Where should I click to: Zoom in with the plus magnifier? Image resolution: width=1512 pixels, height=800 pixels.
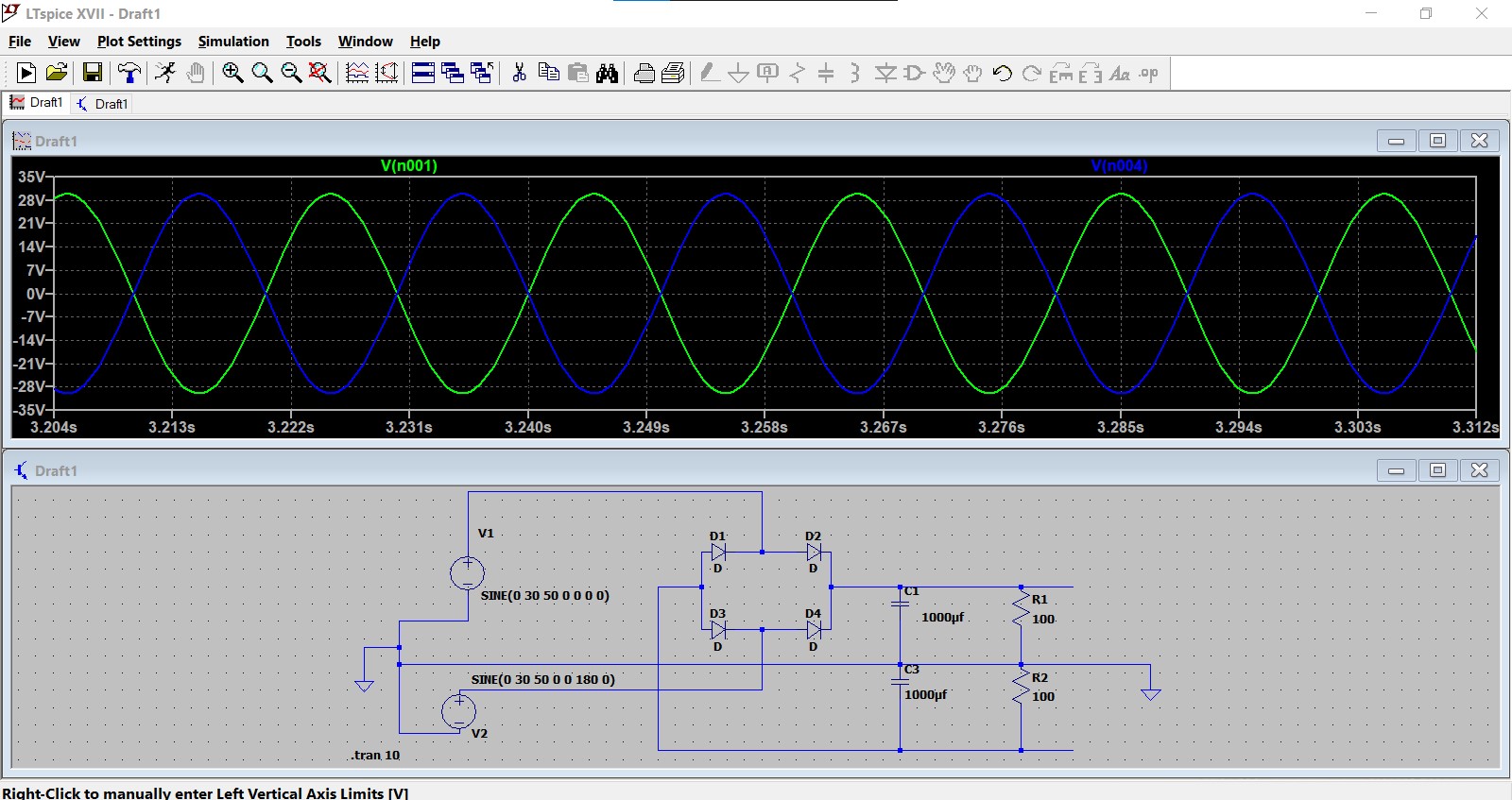(232, 73)
